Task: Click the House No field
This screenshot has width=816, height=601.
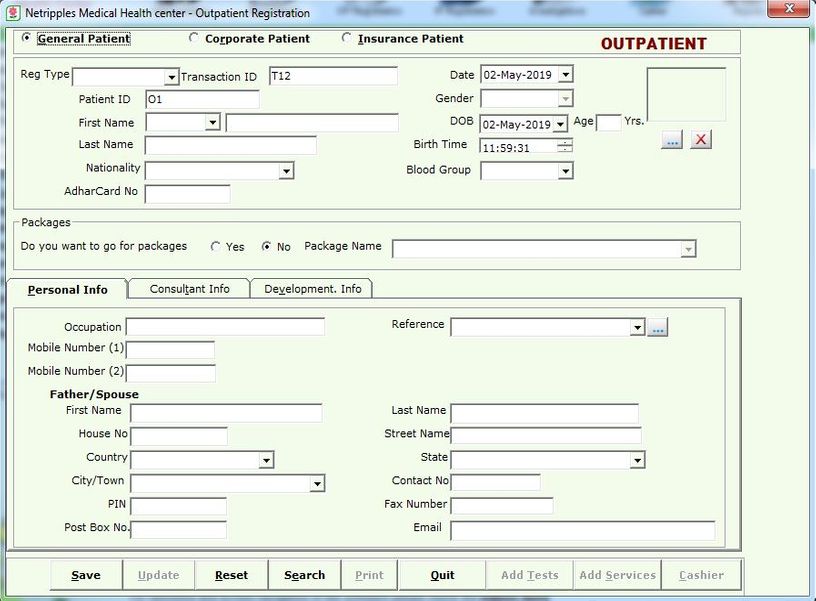Action: pyautogui.click(x=179, y=436)
